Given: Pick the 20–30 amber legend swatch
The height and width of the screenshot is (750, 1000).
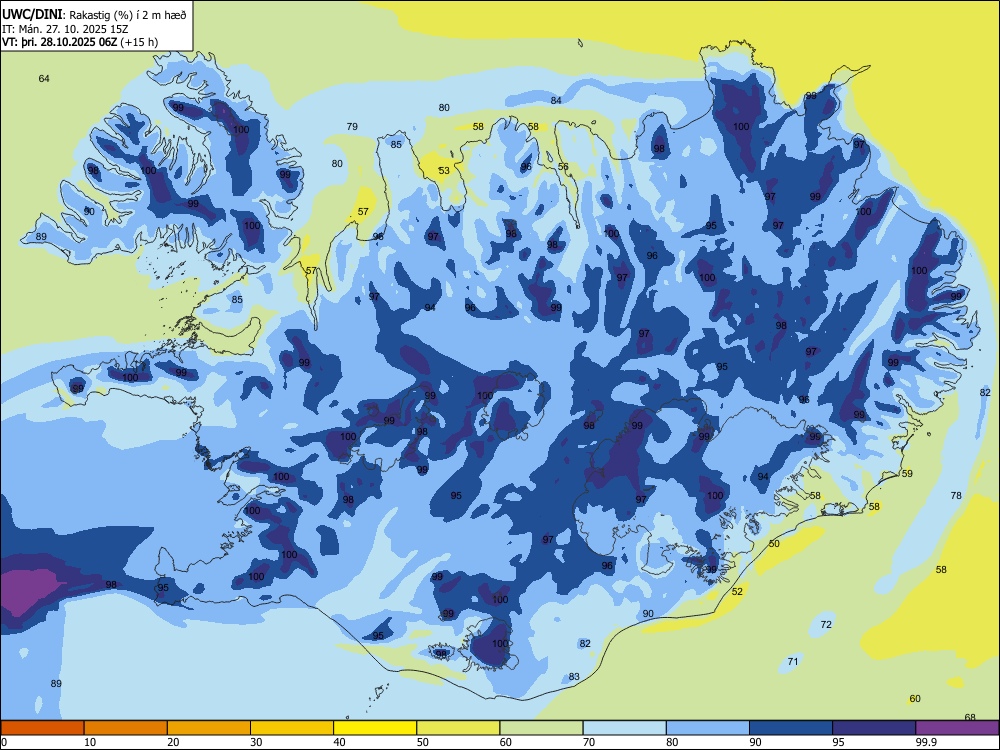Looking at the screenshot, I should coord(209,728).
